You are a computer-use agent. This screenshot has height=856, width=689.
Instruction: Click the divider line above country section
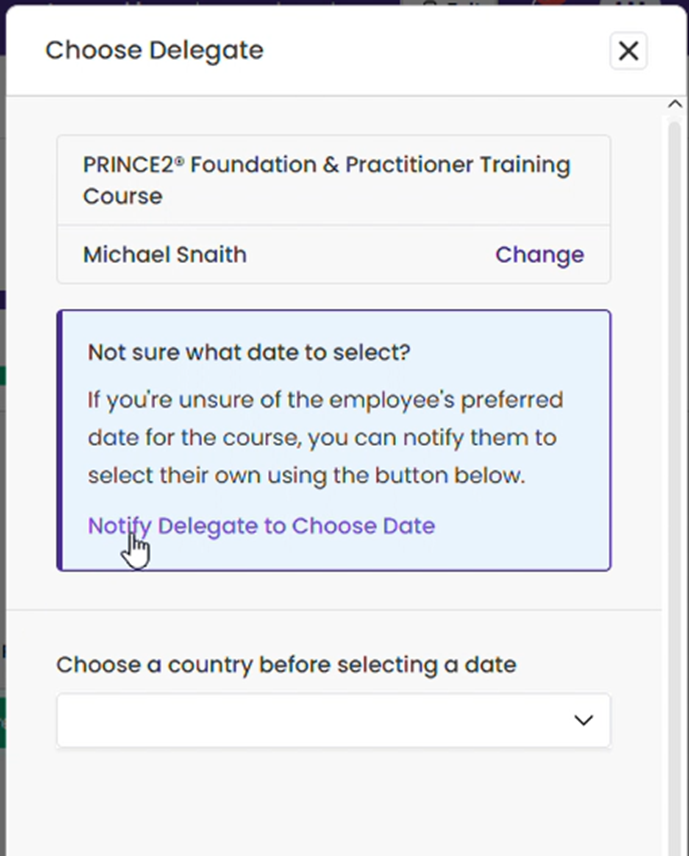tap(334, 610)
